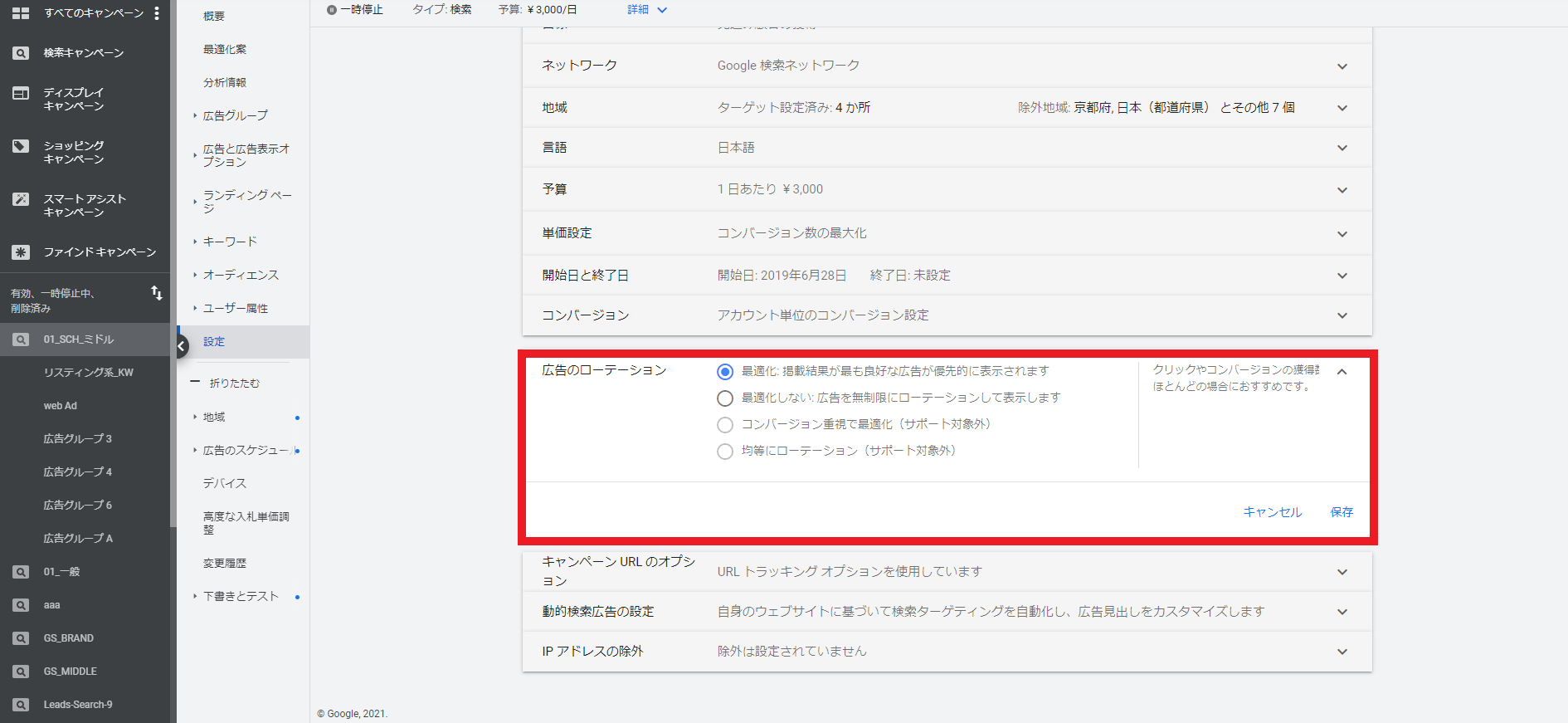The width and height of the screenshot is (1568, 723).
Task: Expand the 地域 settings row chevron
Action: tap(1342, 108)
